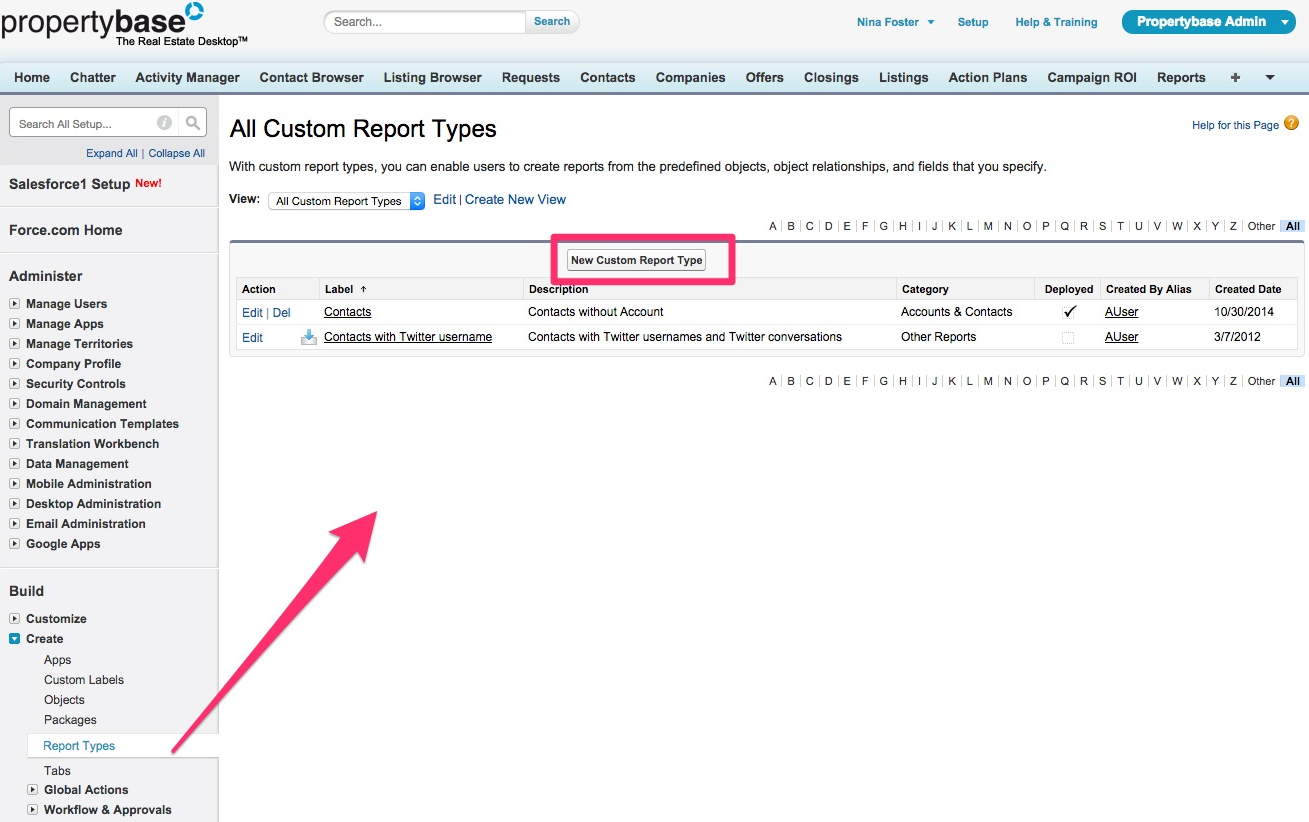1309x822 pixels.
Task: Expand the Manage Users section
Action: click(15, 303)
